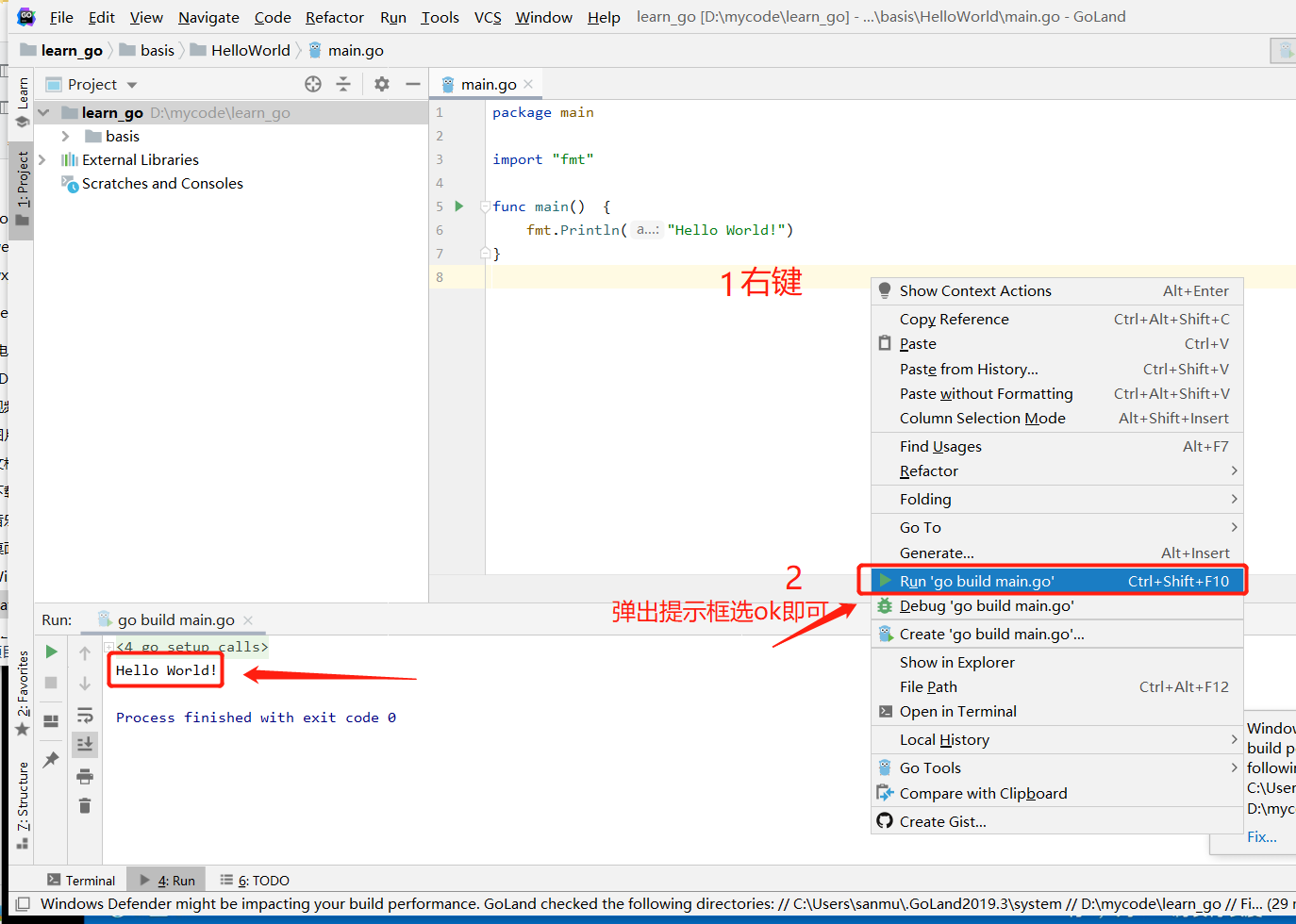Click the Fix... link in notification
This screenshot has width=1296, height=924.
tap(1262, 836)
